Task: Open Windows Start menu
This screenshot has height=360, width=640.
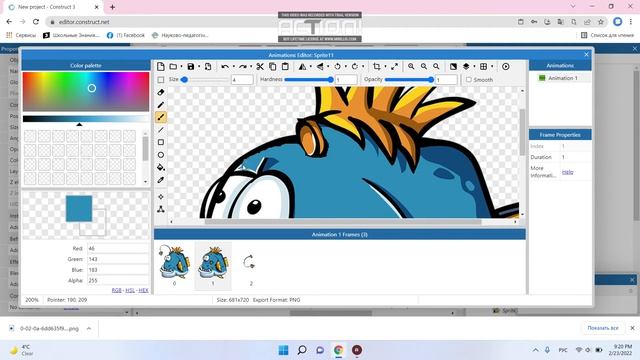Action: coord(283,350)
